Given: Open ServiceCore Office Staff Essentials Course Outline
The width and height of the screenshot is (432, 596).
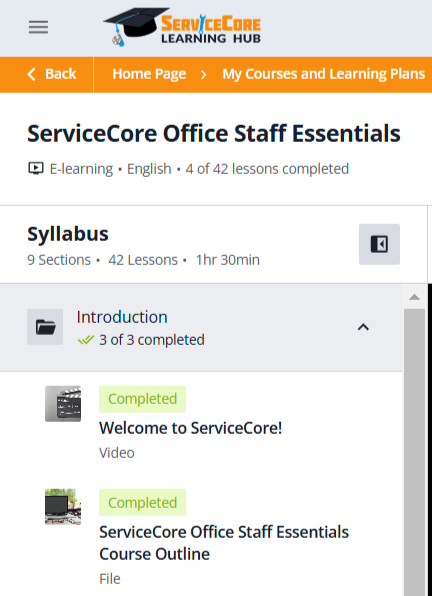Looking at the screenshot, I should coord(224,543).
